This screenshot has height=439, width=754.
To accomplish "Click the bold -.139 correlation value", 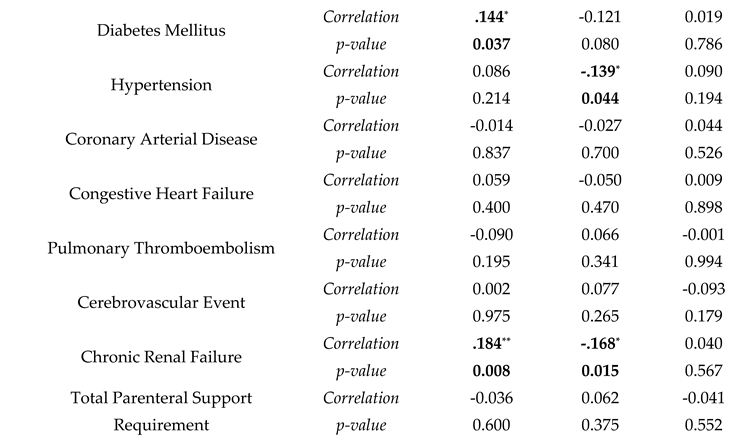I will (x=599, y=71).
